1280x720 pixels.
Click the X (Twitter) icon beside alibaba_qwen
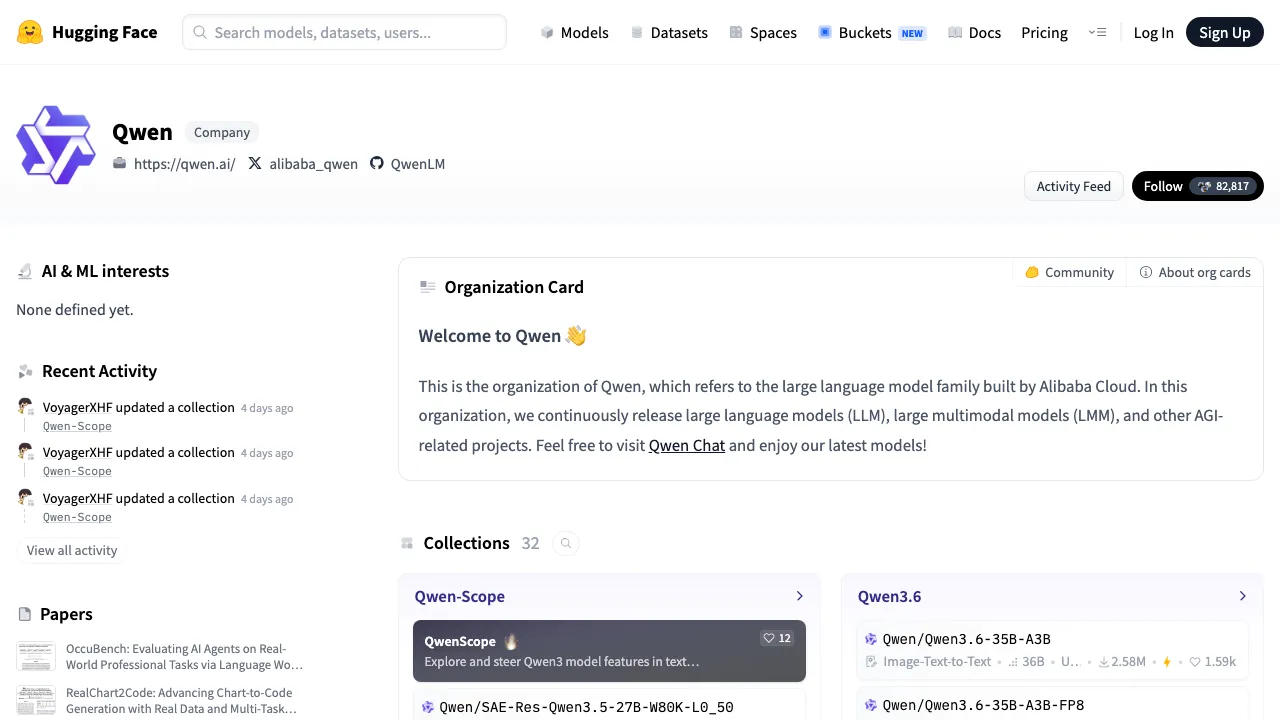coord(255,163)
